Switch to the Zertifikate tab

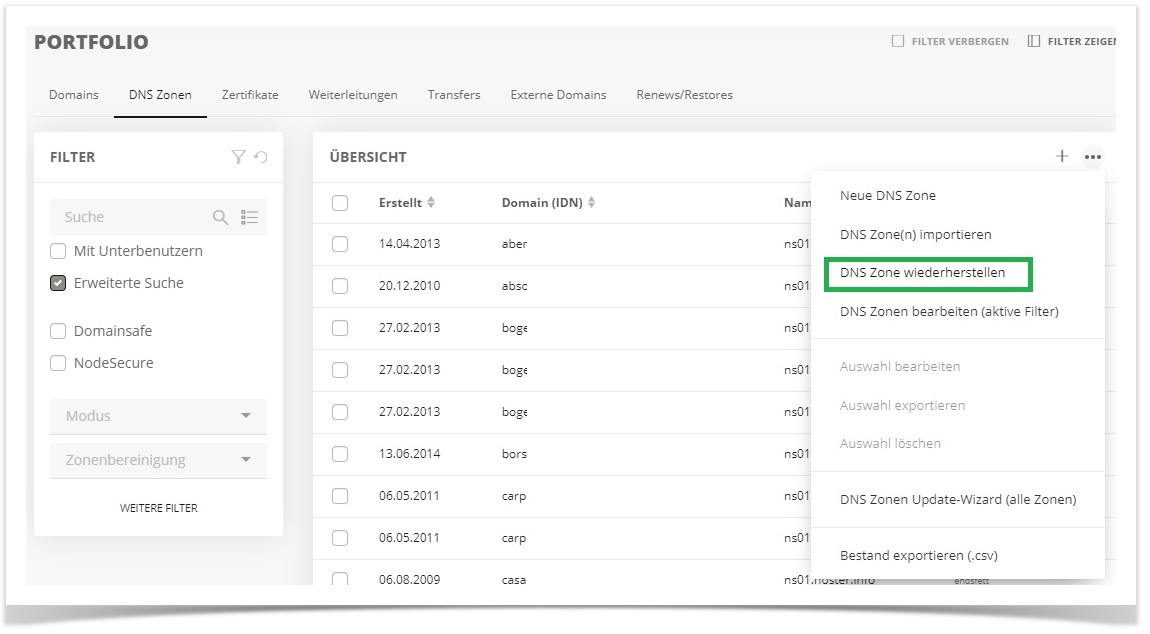(x=250, y=95)
